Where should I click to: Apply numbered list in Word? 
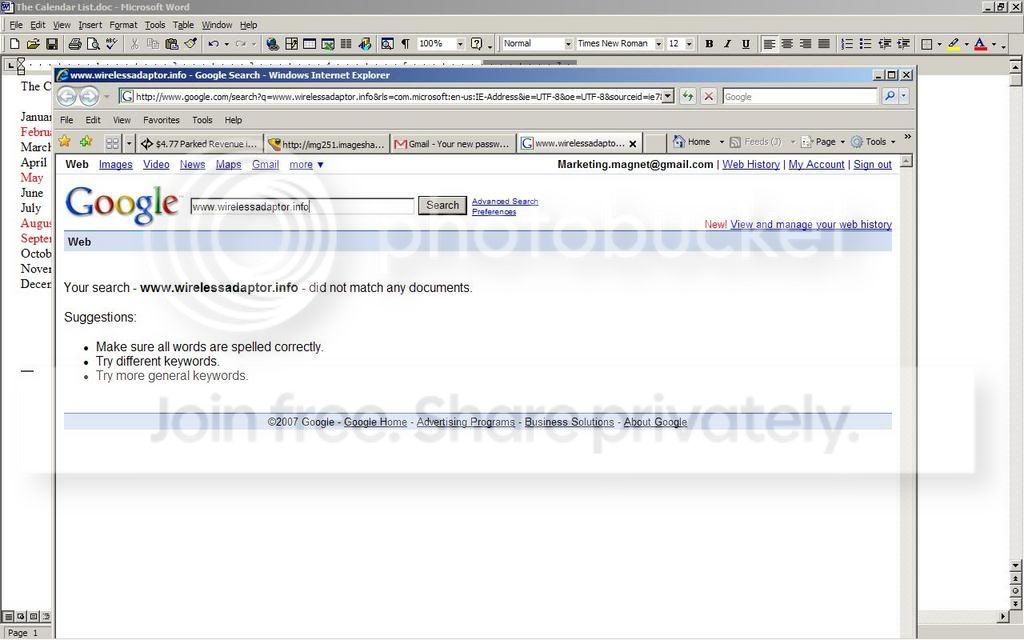(x=847, y=44)
